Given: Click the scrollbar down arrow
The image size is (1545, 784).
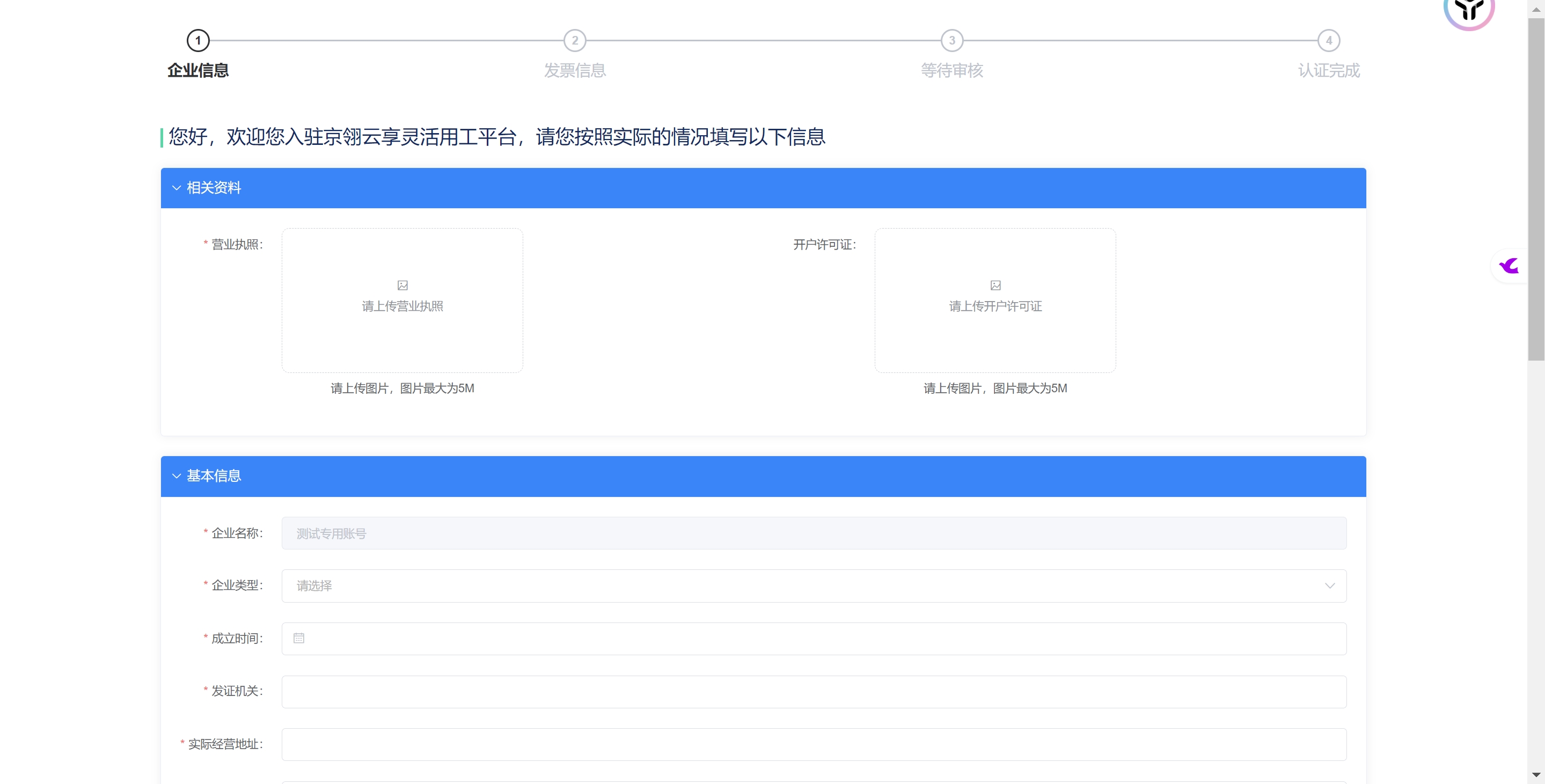Looking at the screenshot, I should coord(1536,775).
